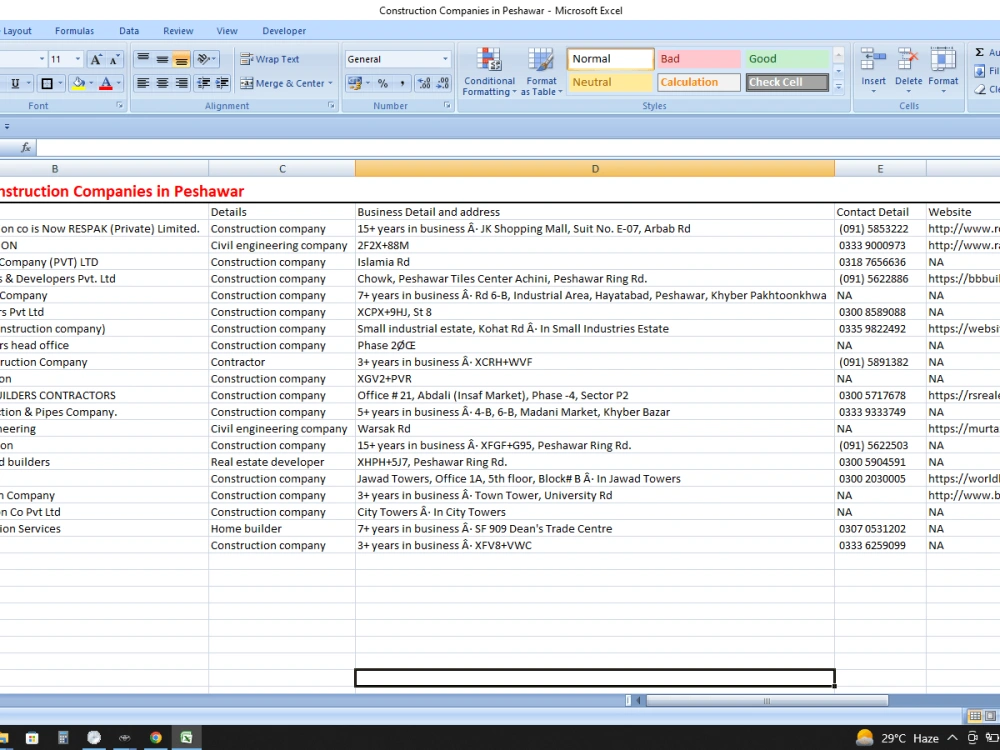Apply yellow fill color to cell
The height and width of the screenshot is (750, 1000).
78,83
